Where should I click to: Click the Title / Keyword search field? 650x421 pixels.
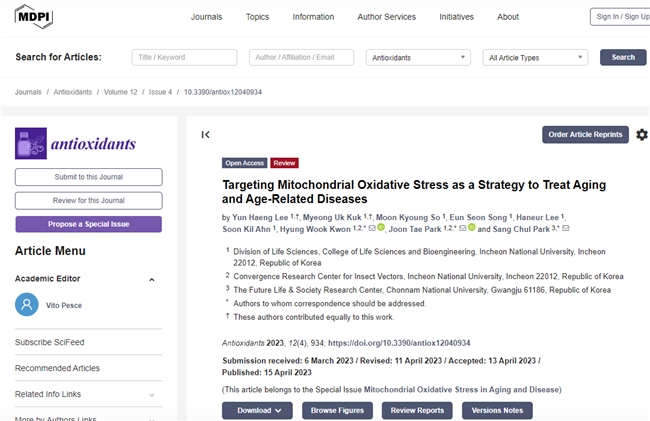point(186,57)
